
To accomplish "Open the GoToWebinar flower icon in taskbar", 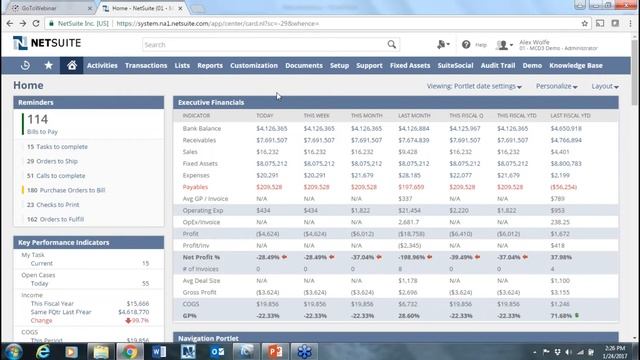I will (304, 352).
